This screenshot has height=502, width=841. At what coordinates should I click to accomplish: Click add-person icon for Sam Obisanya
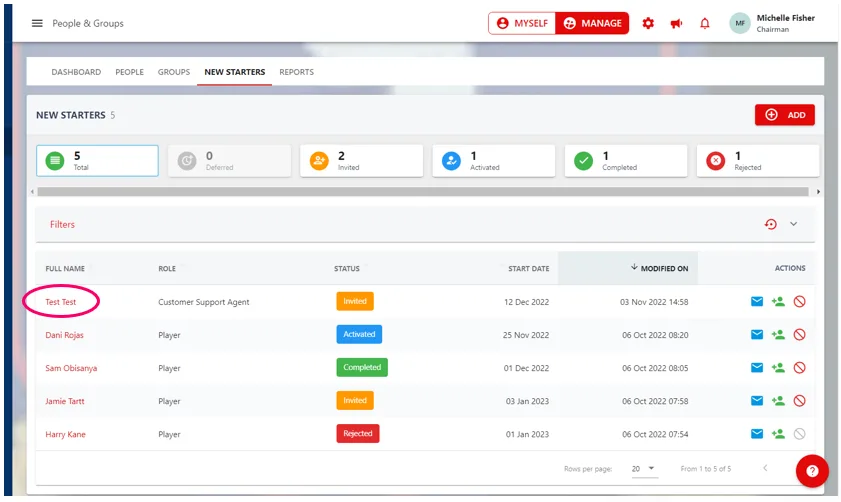point(778,367)
